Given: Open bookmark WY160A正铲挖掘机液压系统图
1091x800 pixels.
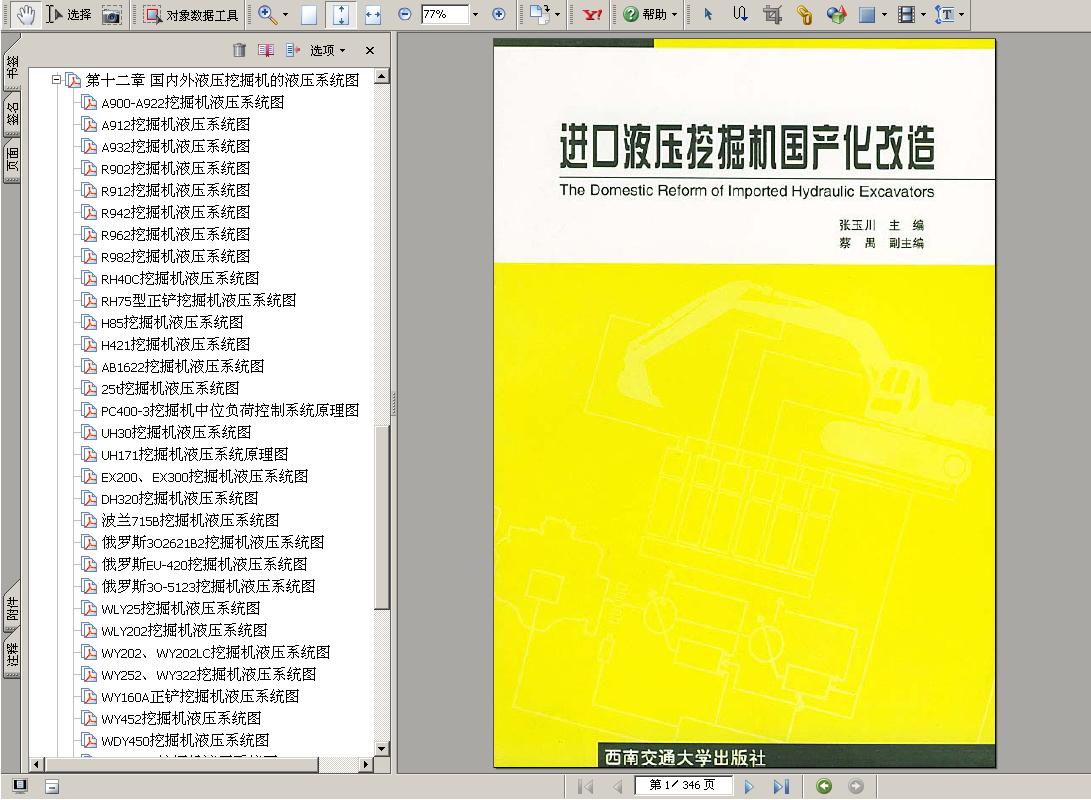Looking at the screenshot, I should pyautogui.click(x=200, y=696).
